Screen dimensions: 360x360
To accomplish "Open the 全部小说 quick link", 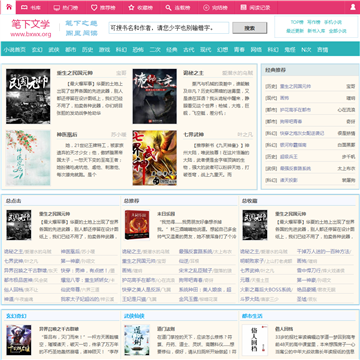I will tap(337, 31).
